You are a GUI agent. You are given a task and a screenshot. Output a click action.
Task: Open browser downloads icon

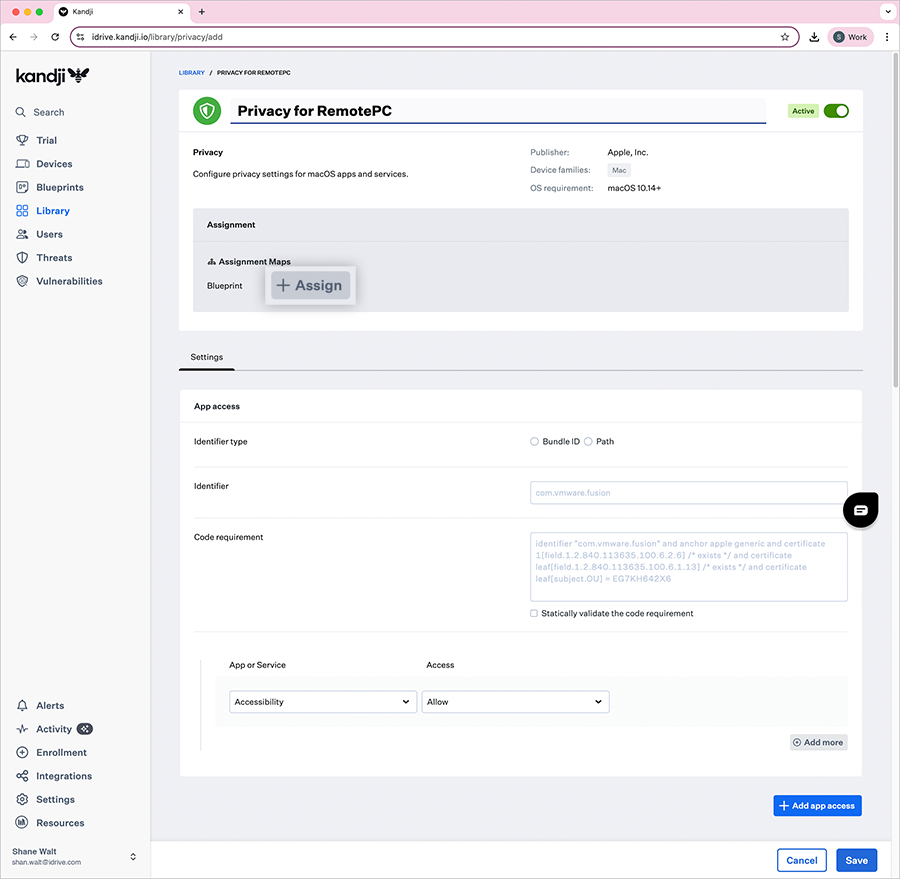(x=814, y=37)
